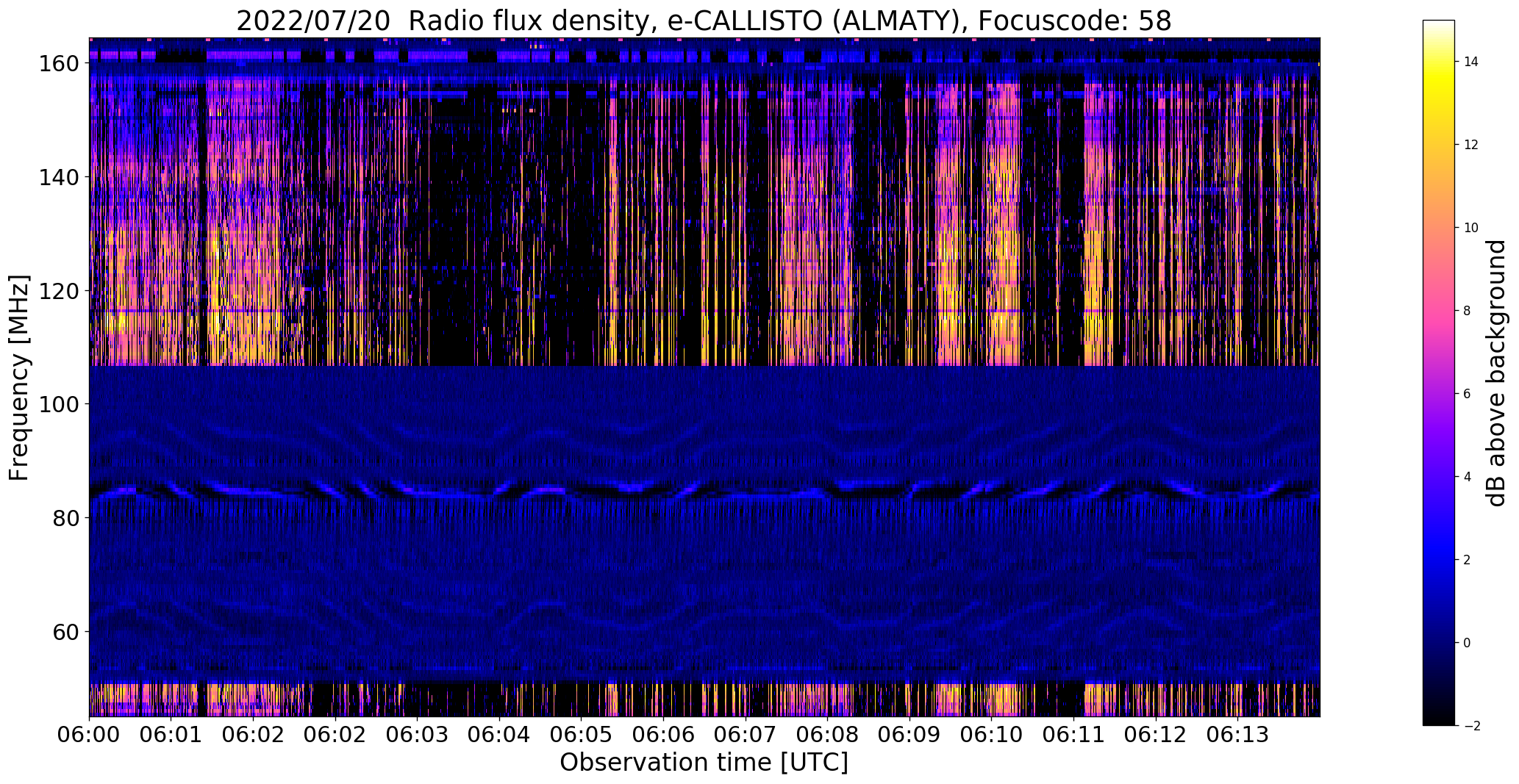Viewport: 1519px width, 784px height.
Task: Click the colorbar tick value 6
Action: [1468, 394]
